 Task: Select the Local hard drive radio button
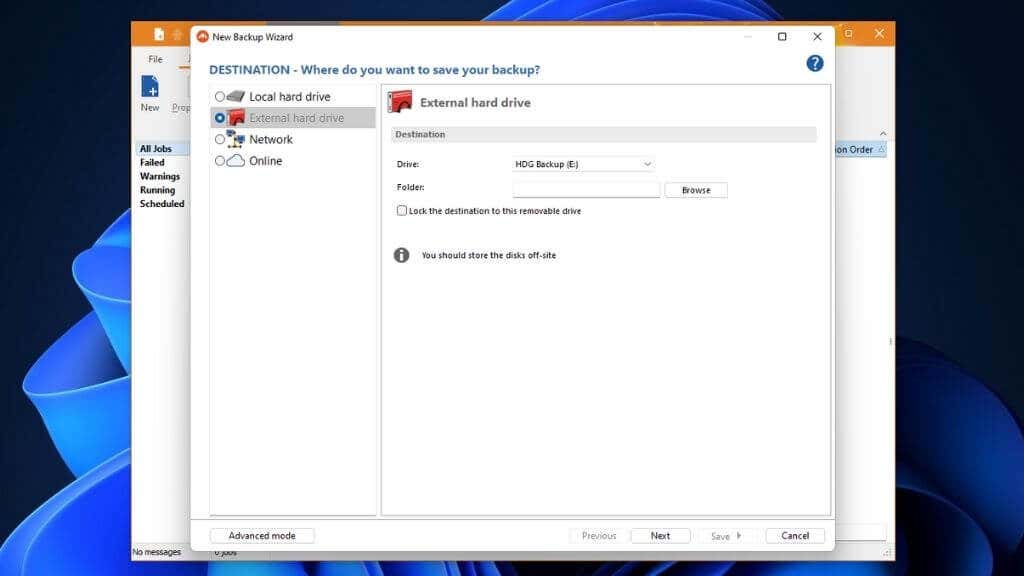pyautogui.click(x=220, y=97)
